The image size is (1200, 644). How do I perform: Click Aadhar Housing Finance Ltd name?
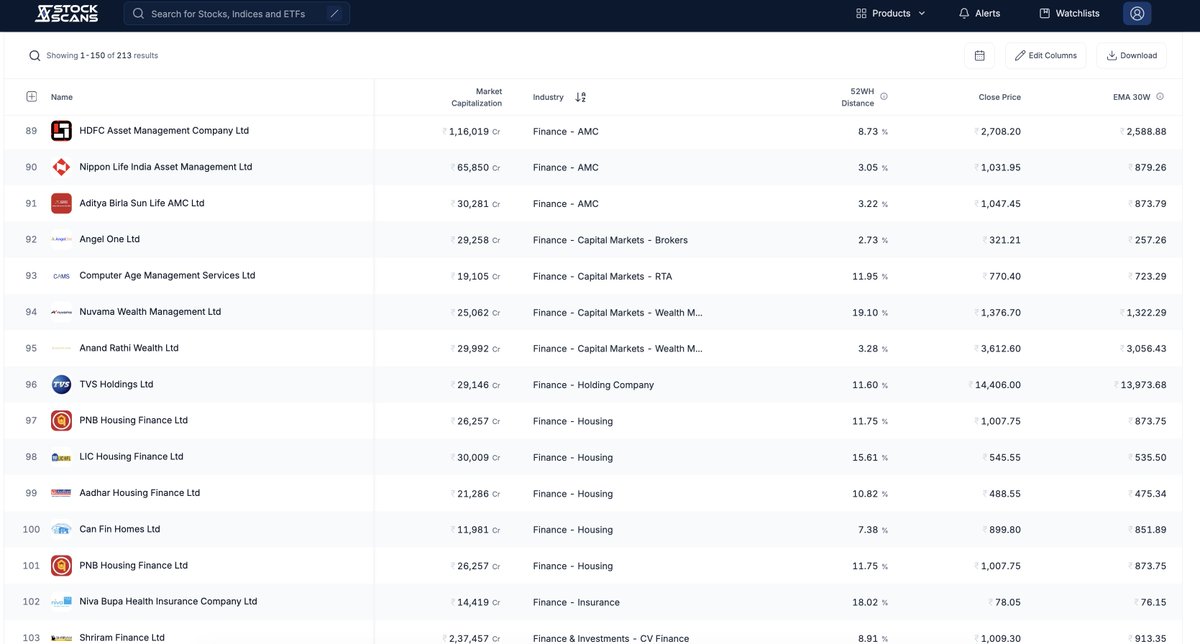(x=139, y=493)
